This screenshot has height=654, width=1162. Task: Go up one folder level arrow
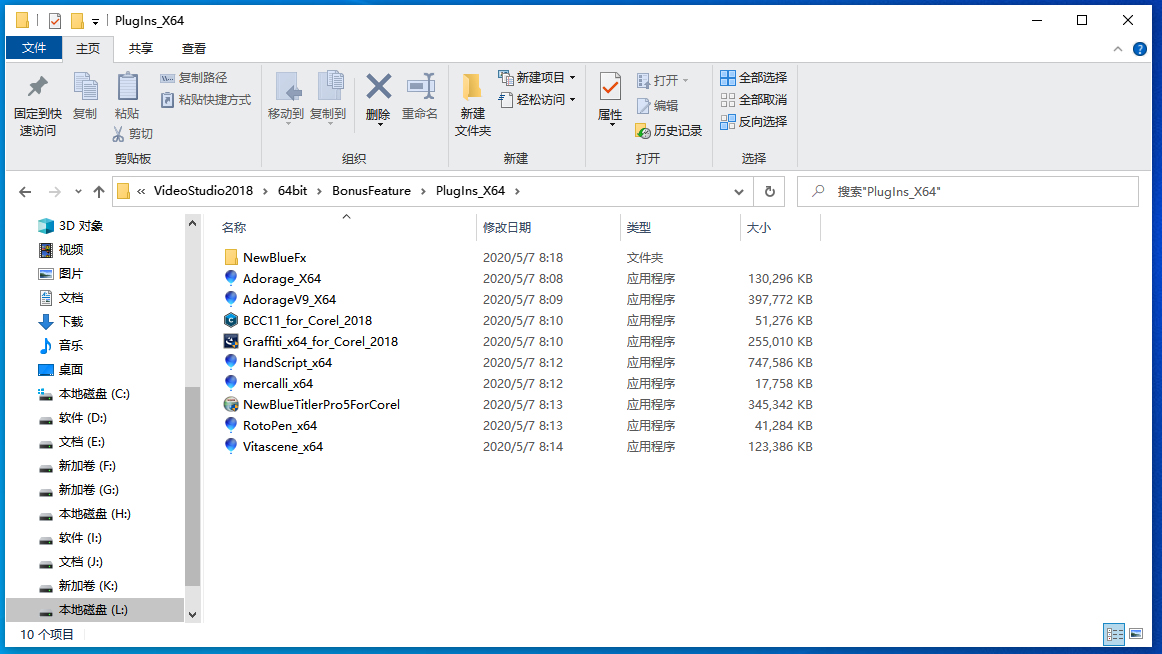coord(99,192)
